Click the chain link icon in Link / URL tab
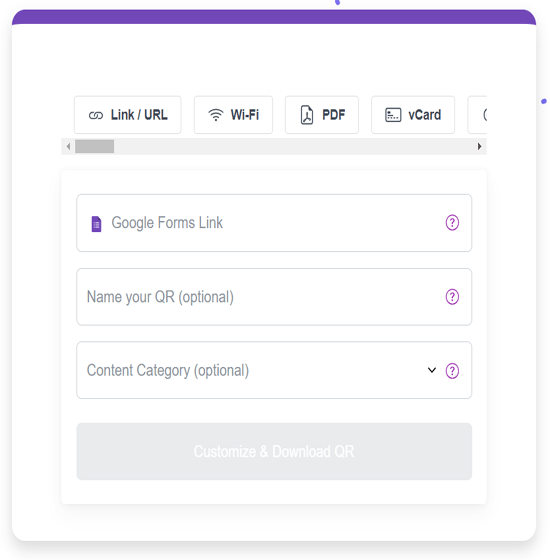The image size is (550, 560). (96, 115)
